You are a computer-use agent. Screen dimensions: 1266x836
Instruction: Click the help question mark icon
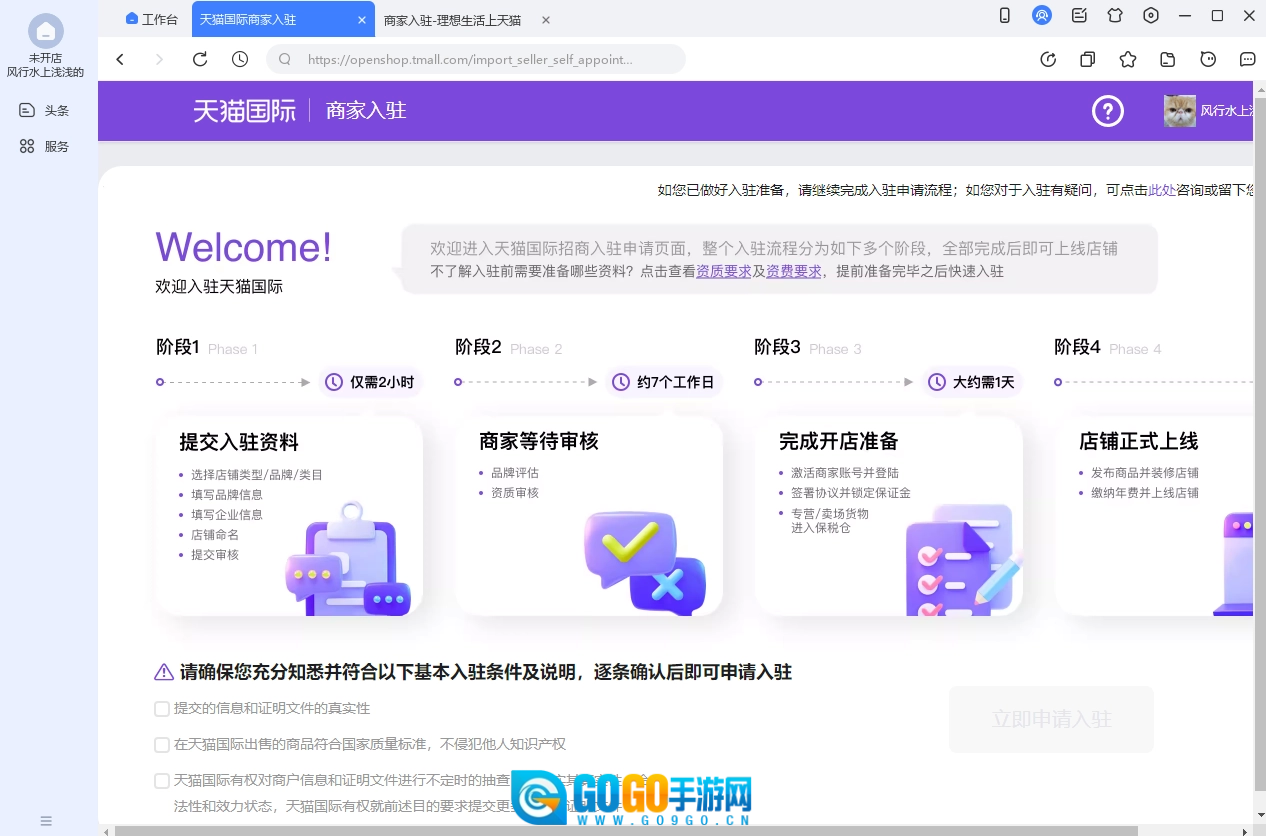coord(1107,111)
